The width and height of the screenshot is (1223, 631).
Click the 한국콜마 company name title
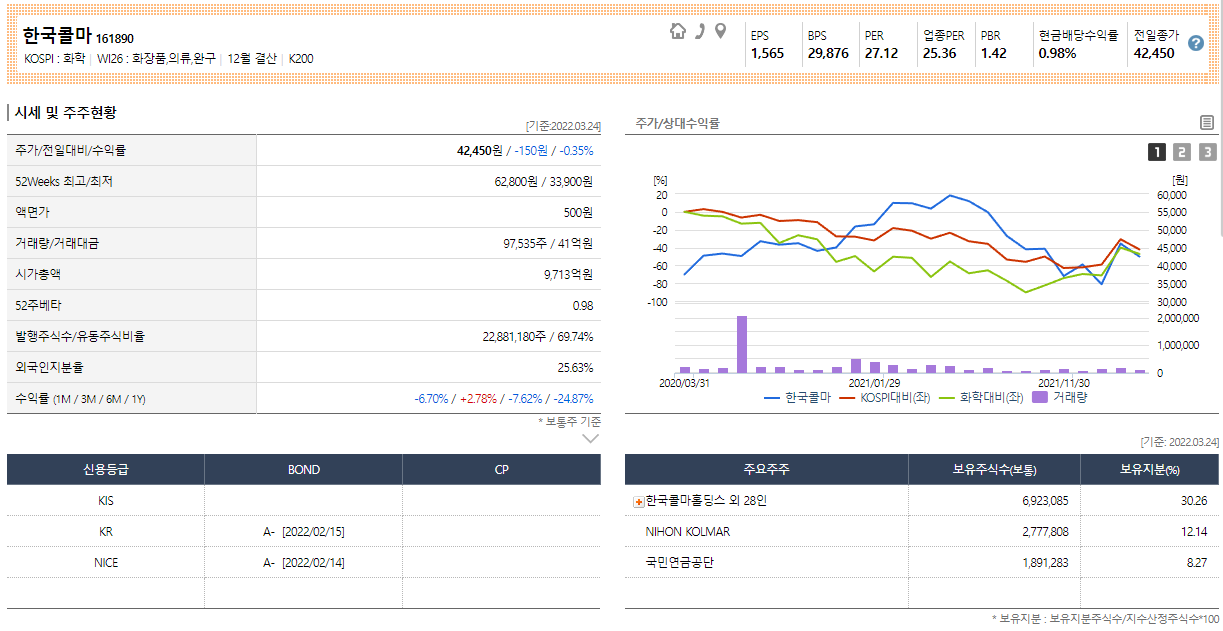pyautogui.click(x=57, y=35)
